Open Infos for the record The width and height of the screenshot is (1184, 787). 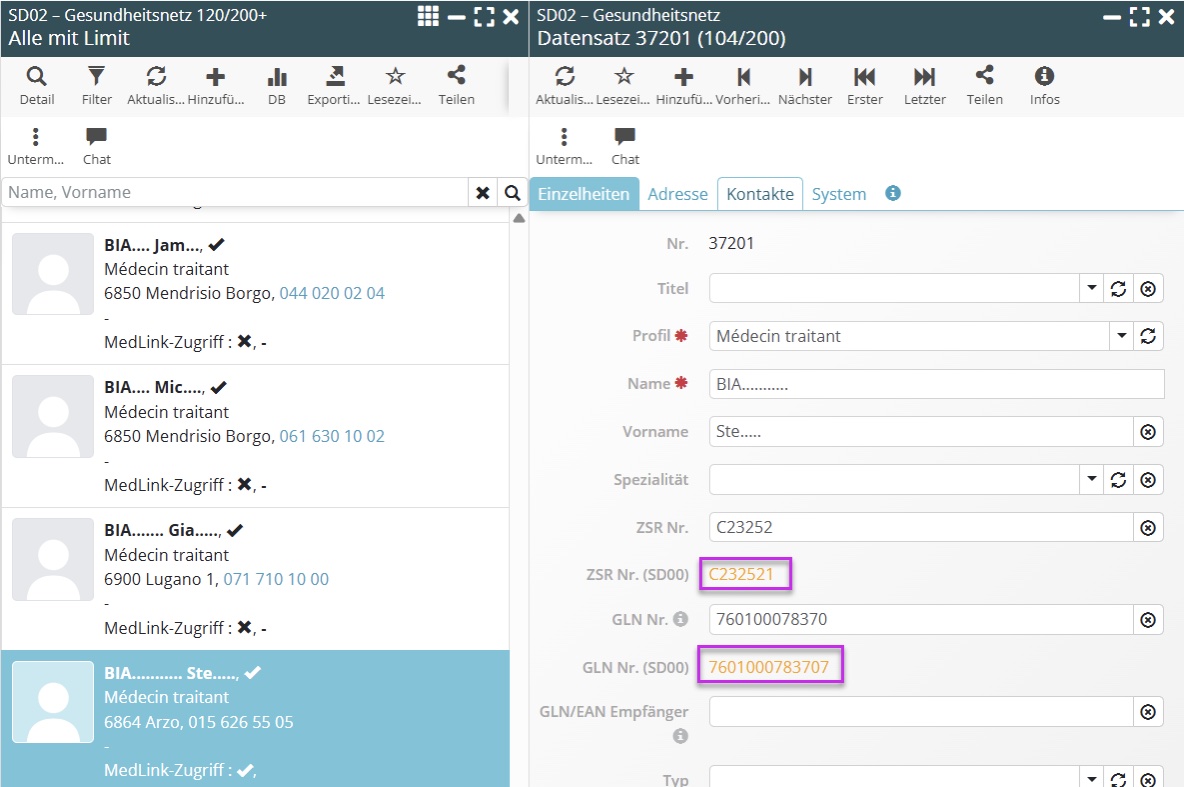pos(1044,86)
